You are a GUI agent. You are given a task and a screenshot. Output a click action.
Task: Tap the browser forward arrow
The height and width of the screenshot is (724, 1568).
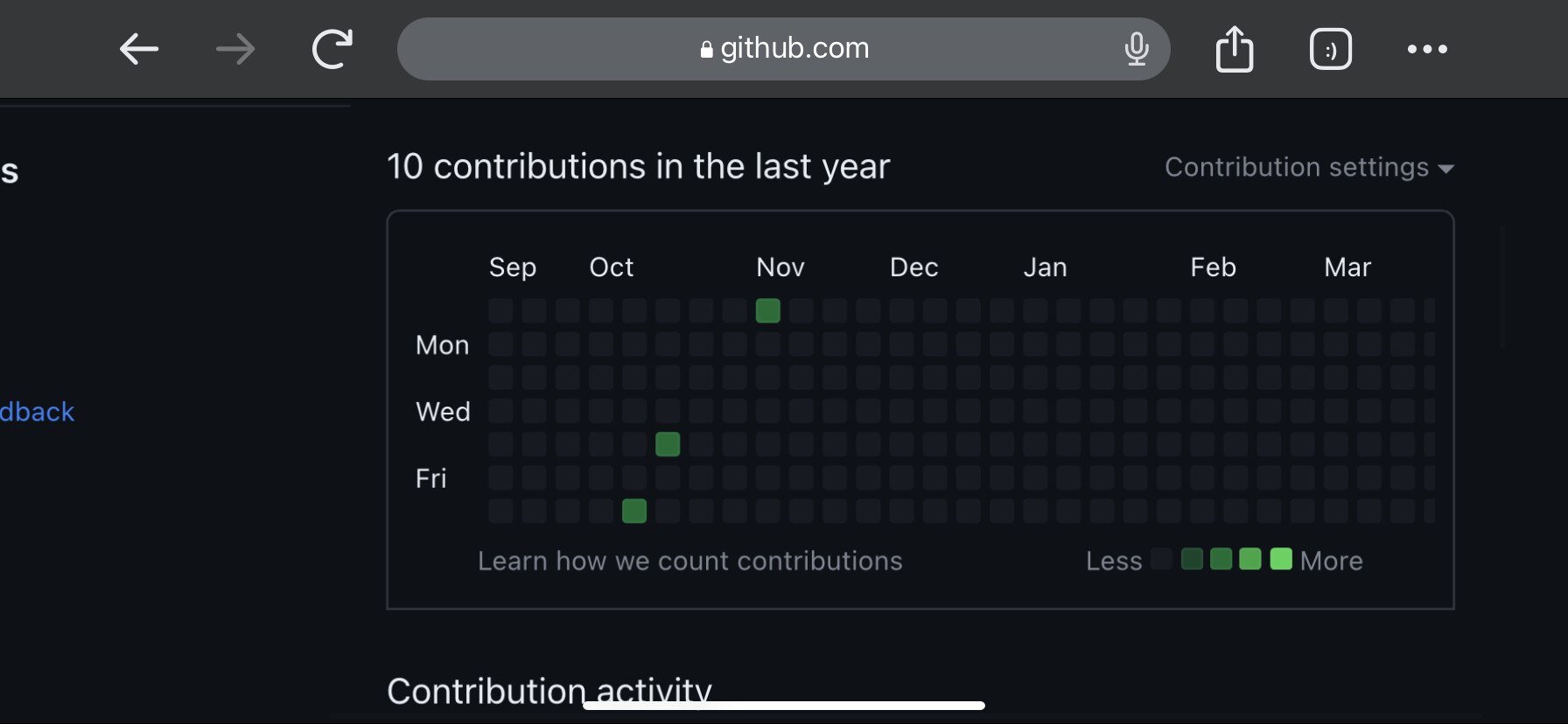tap(235, 49)
